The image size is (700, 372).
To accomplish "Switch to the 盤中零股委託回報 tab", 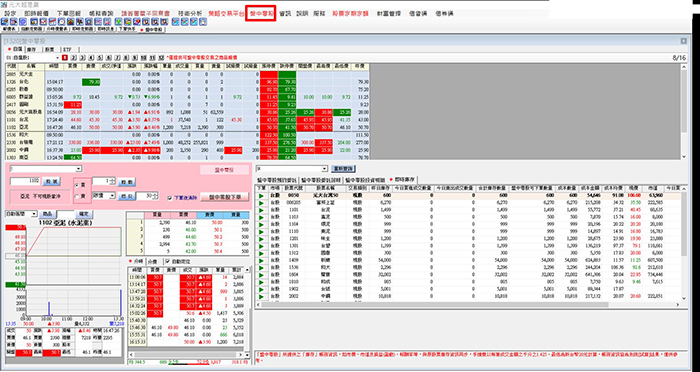I will pos(321,180).
